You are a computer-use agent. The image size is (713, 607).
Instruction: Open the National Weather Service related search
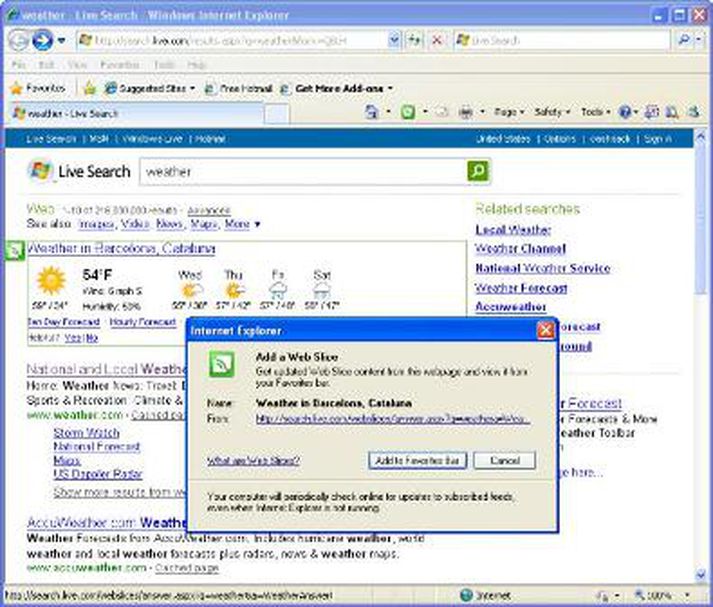[543, 268]
